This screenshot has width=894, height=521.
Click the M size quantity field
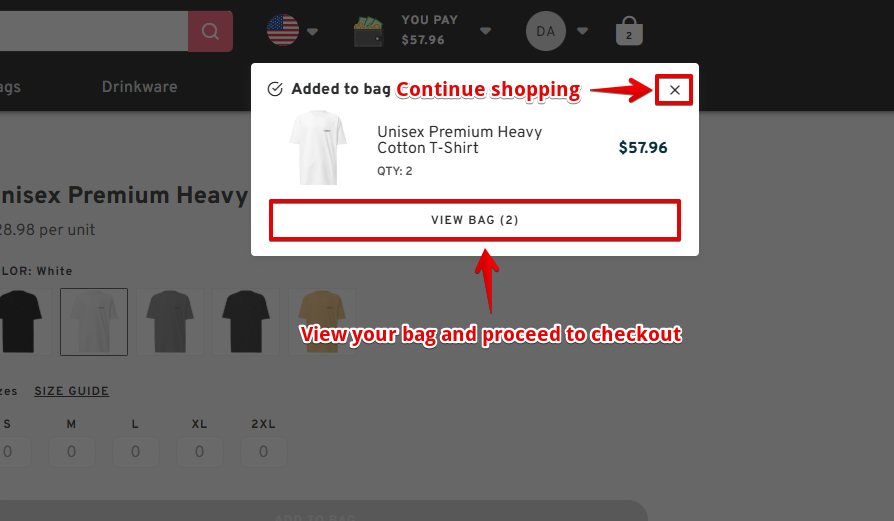[71, 452]
